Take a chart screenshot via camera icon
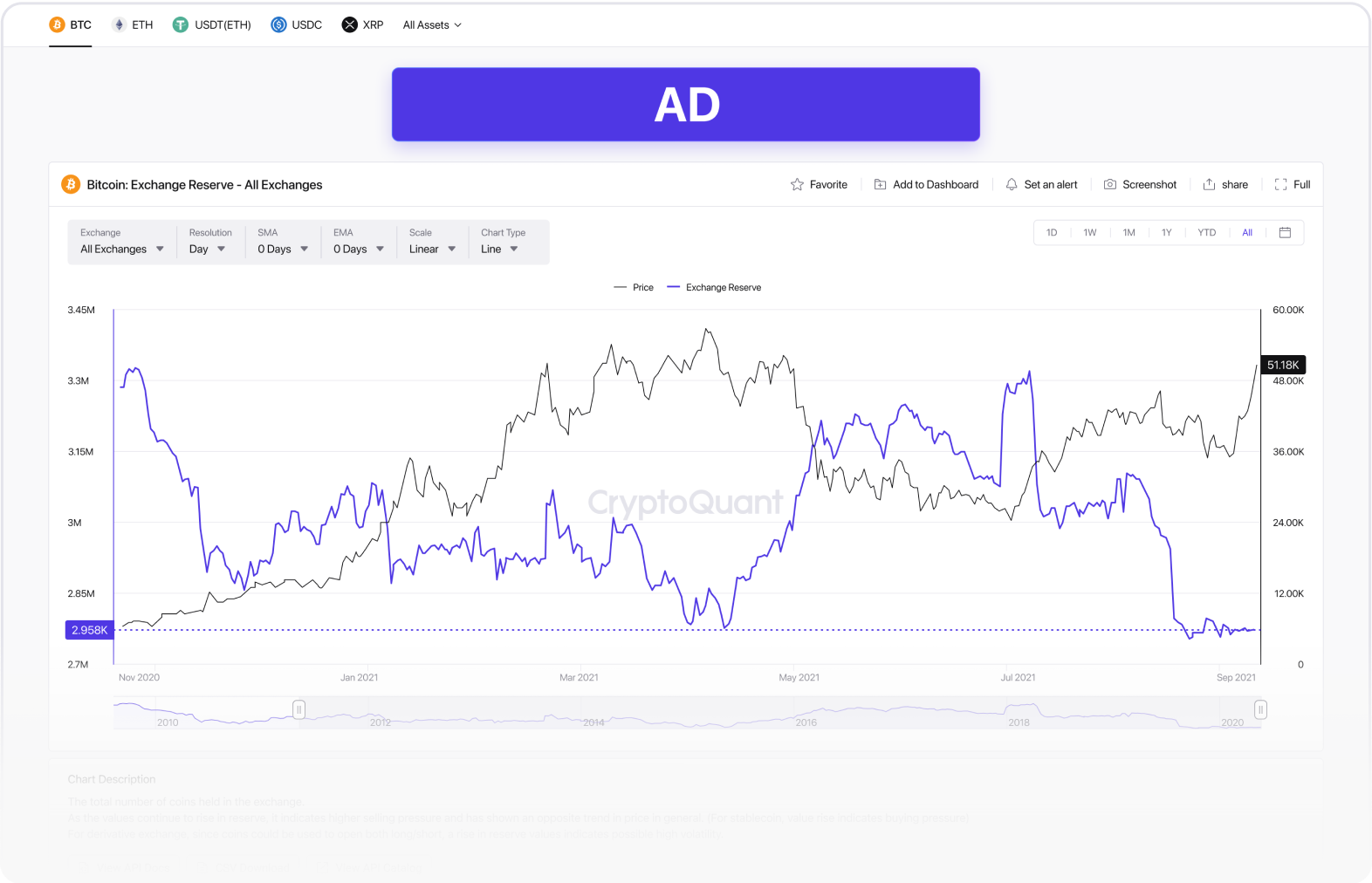The image size is (1372, 883). click(x=1110, y=185)
